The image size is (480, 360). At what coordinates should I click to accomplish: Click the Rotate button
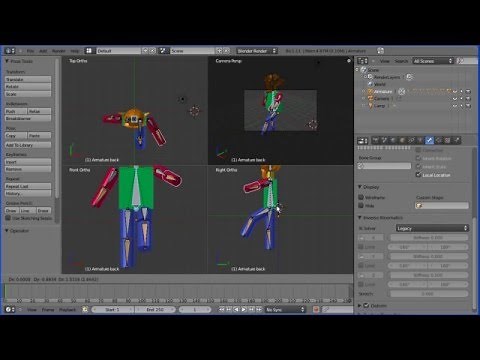pyautogui.click(x=28, y=87)
